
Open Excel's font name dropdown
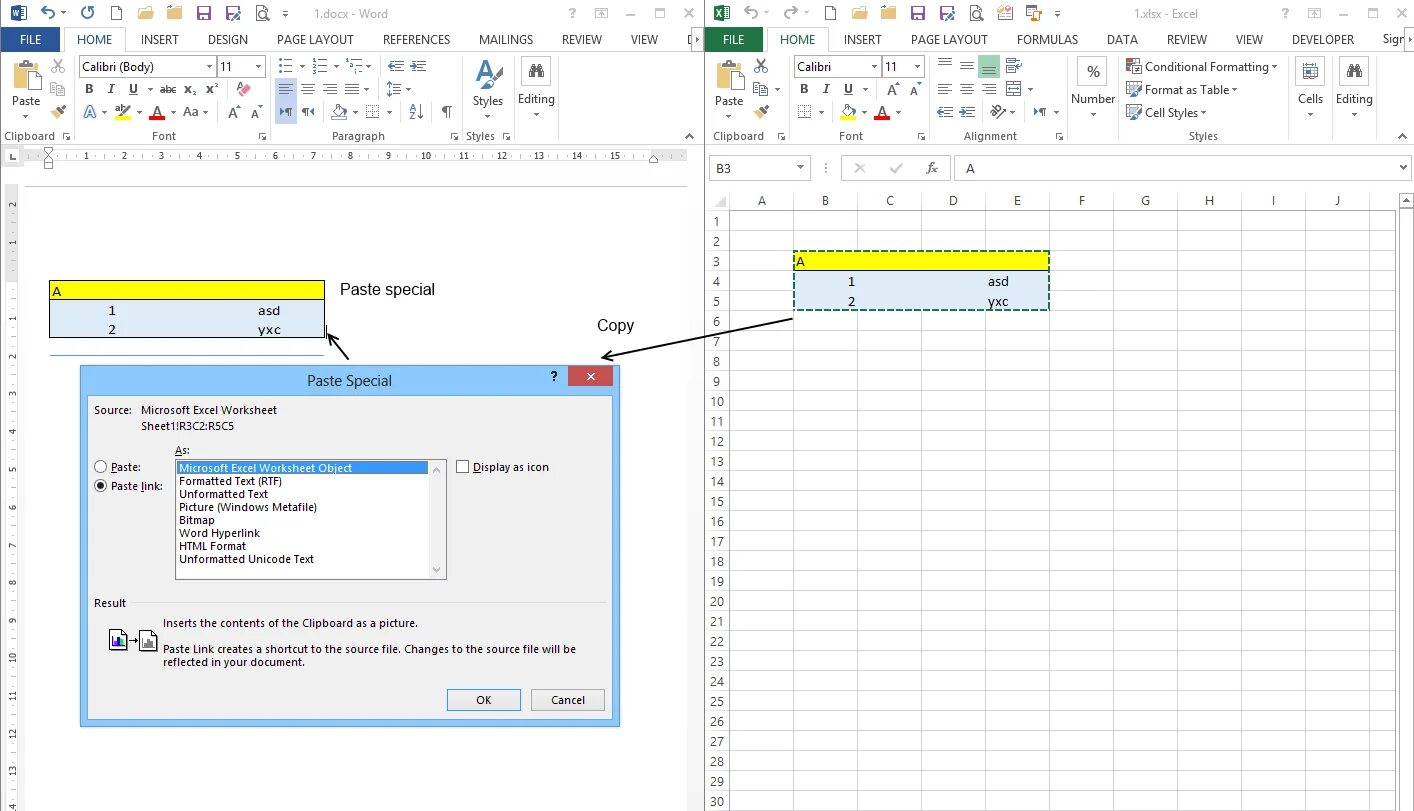pyautogui.click(x=874, y=66)
